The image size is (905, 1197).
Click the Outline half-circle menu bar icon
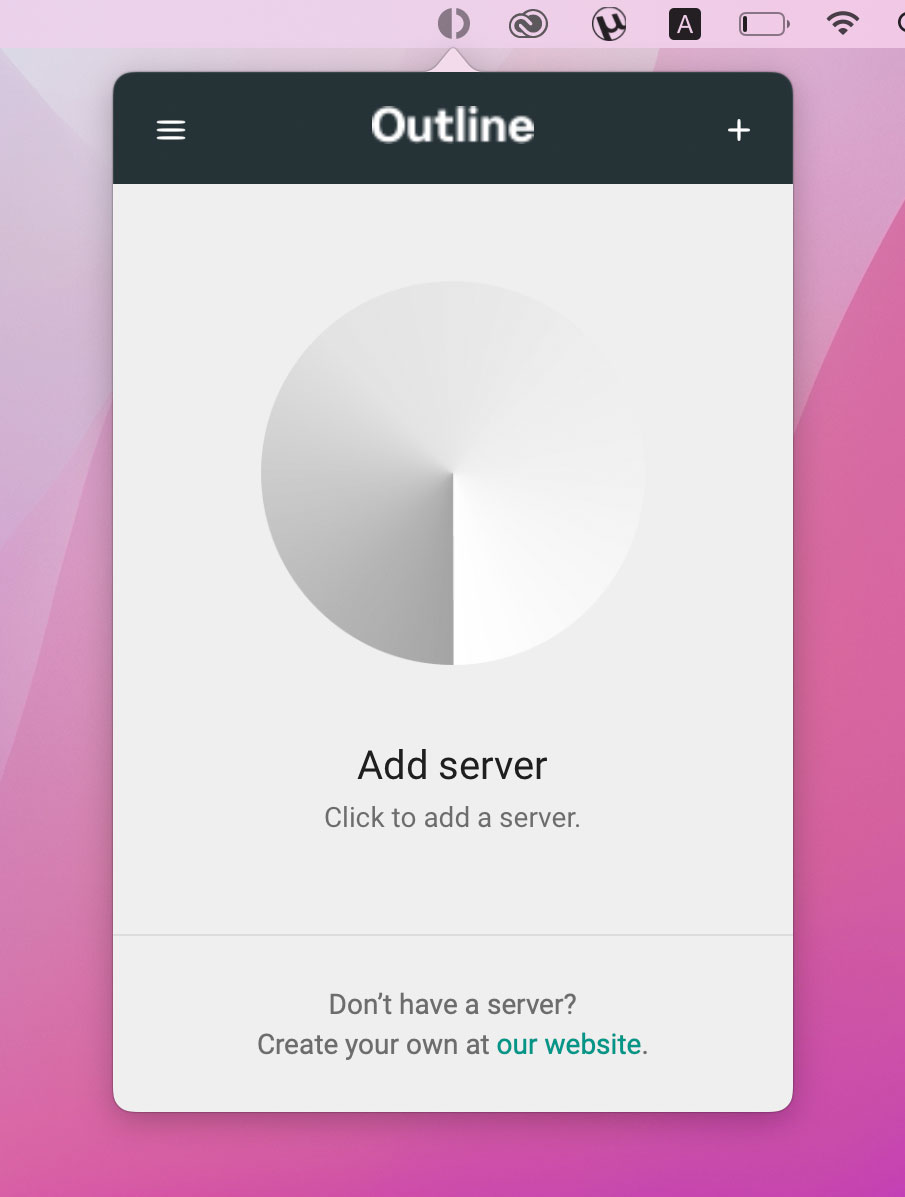[453, 24]
